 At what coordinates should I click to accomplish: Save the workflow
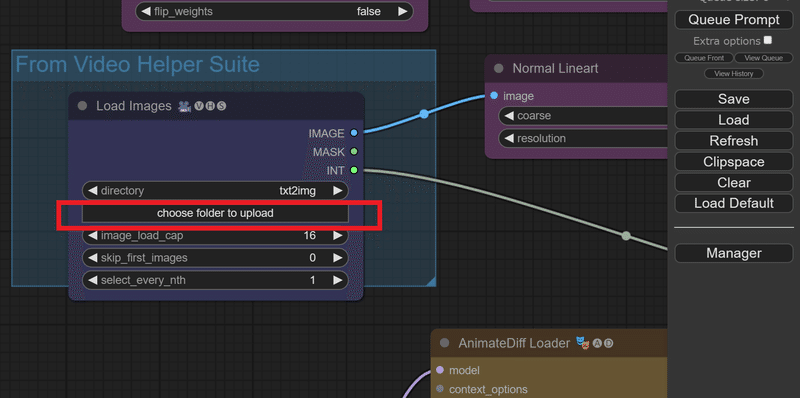pyautogui.click(x=734, y=99)
